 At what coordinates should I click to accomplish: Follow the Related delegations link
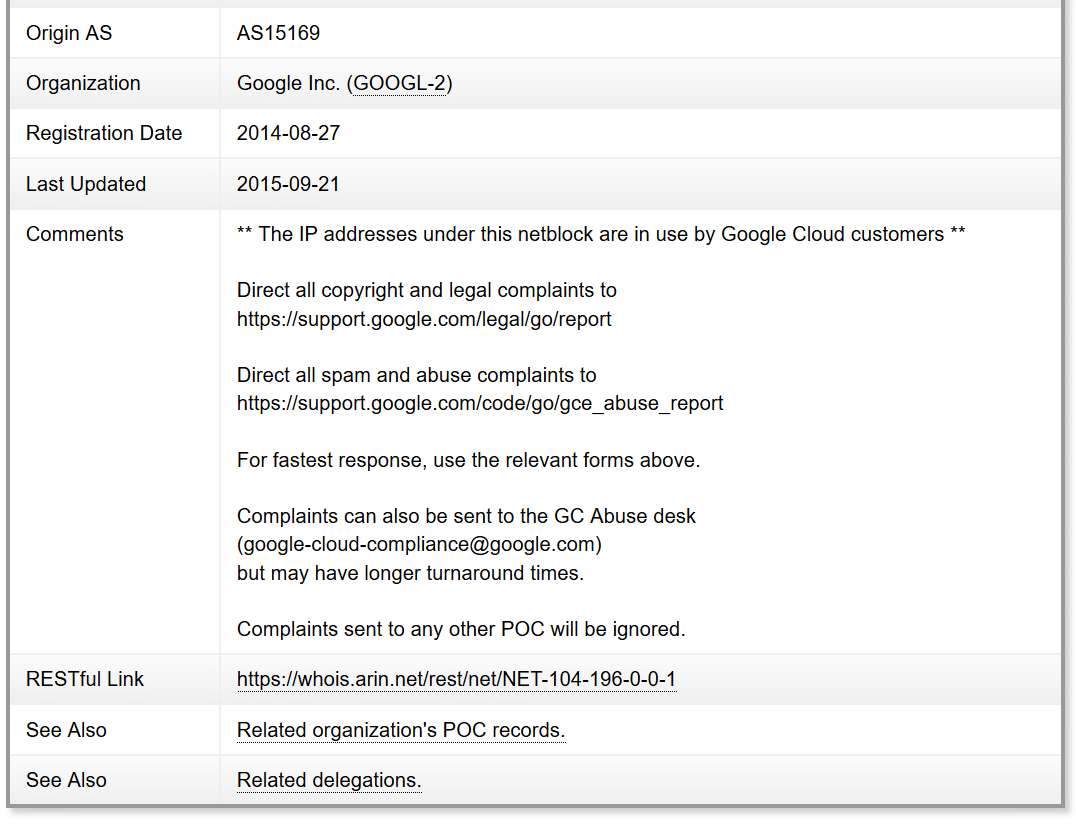pyautogui.click(x=329, y=781)
